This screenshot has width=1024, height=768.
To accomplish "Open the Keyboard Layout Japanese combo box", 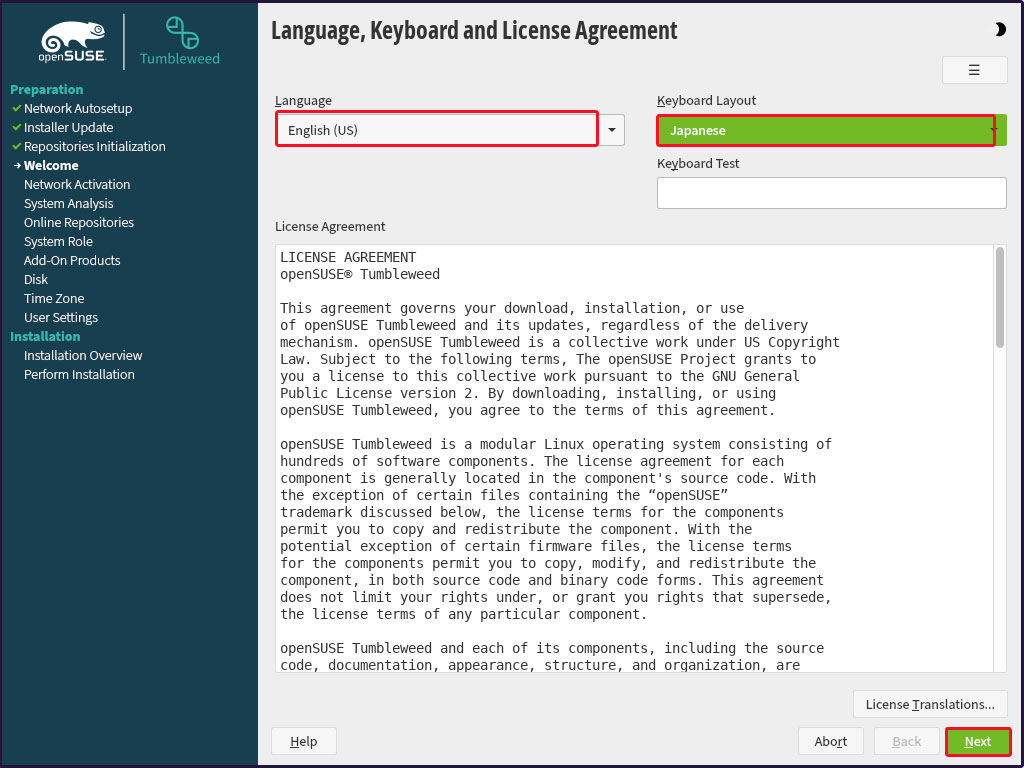I will click(831, 130).
